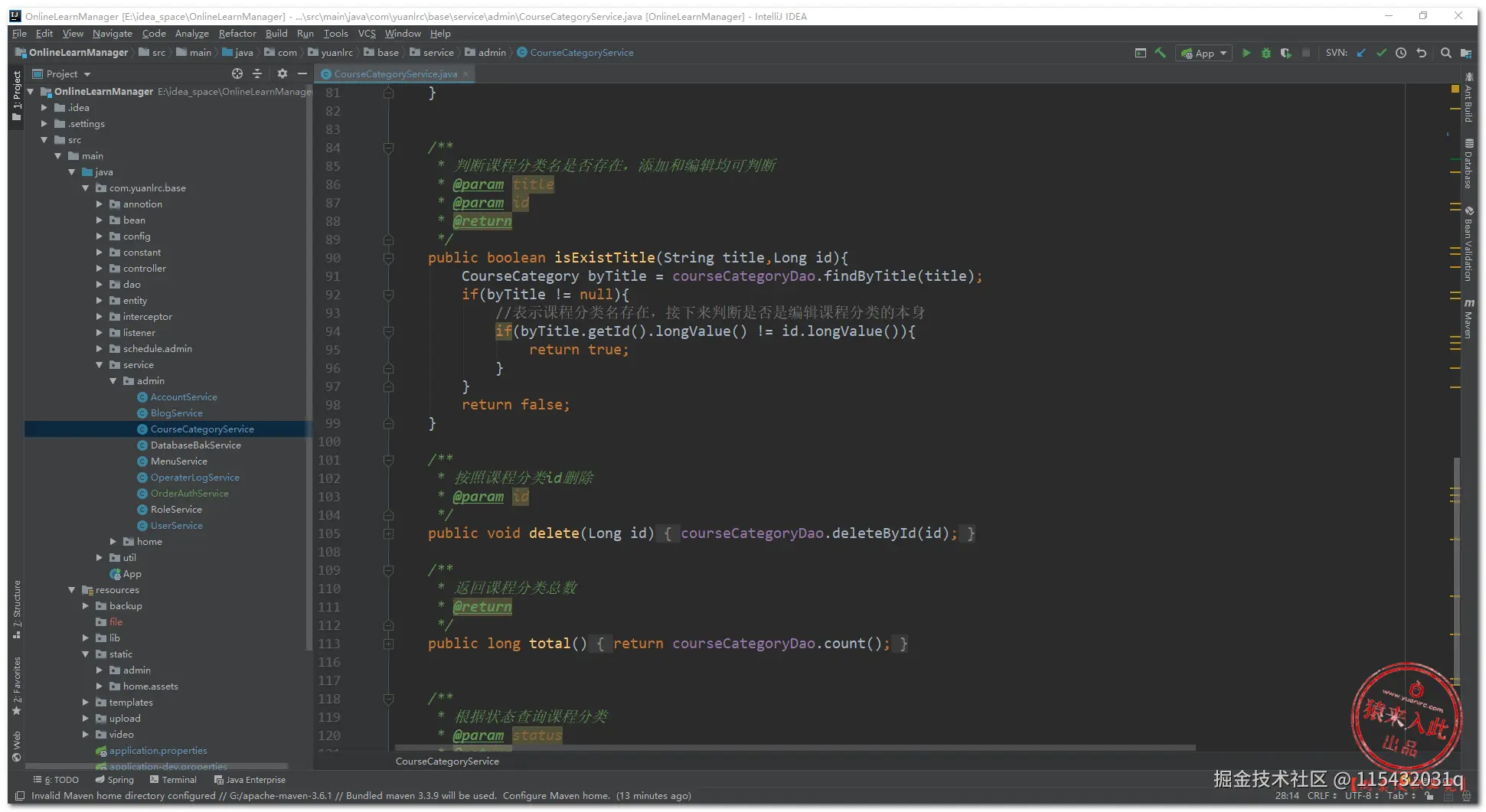Select application.properties in project tree
The image size is (1486, 812).
158,751
